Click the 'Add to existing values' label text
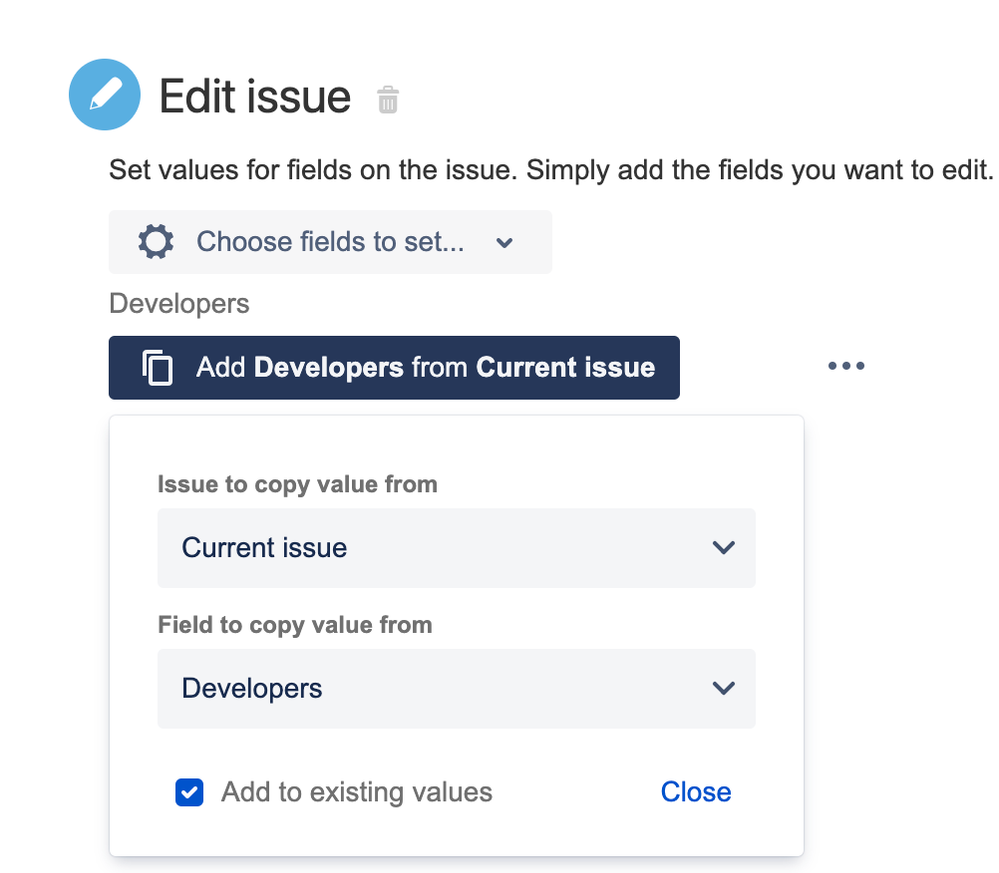Screen dimensions: 999x873 pyautogui.click(x=357, y=793)
